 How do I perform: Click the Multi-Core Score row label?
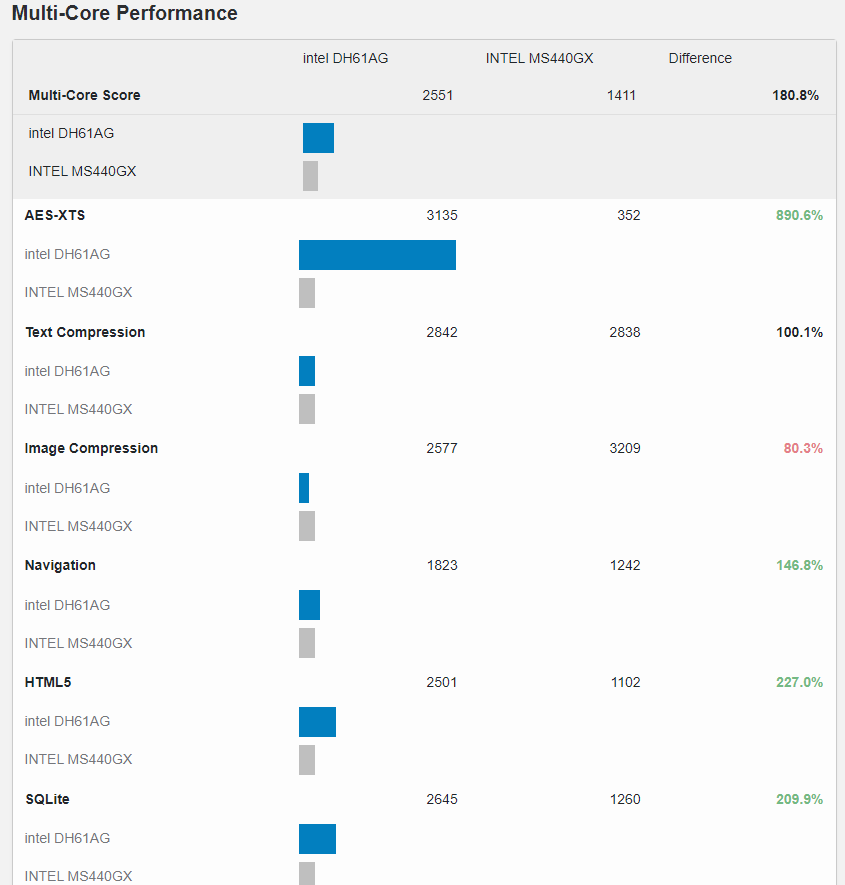(85, 95)
